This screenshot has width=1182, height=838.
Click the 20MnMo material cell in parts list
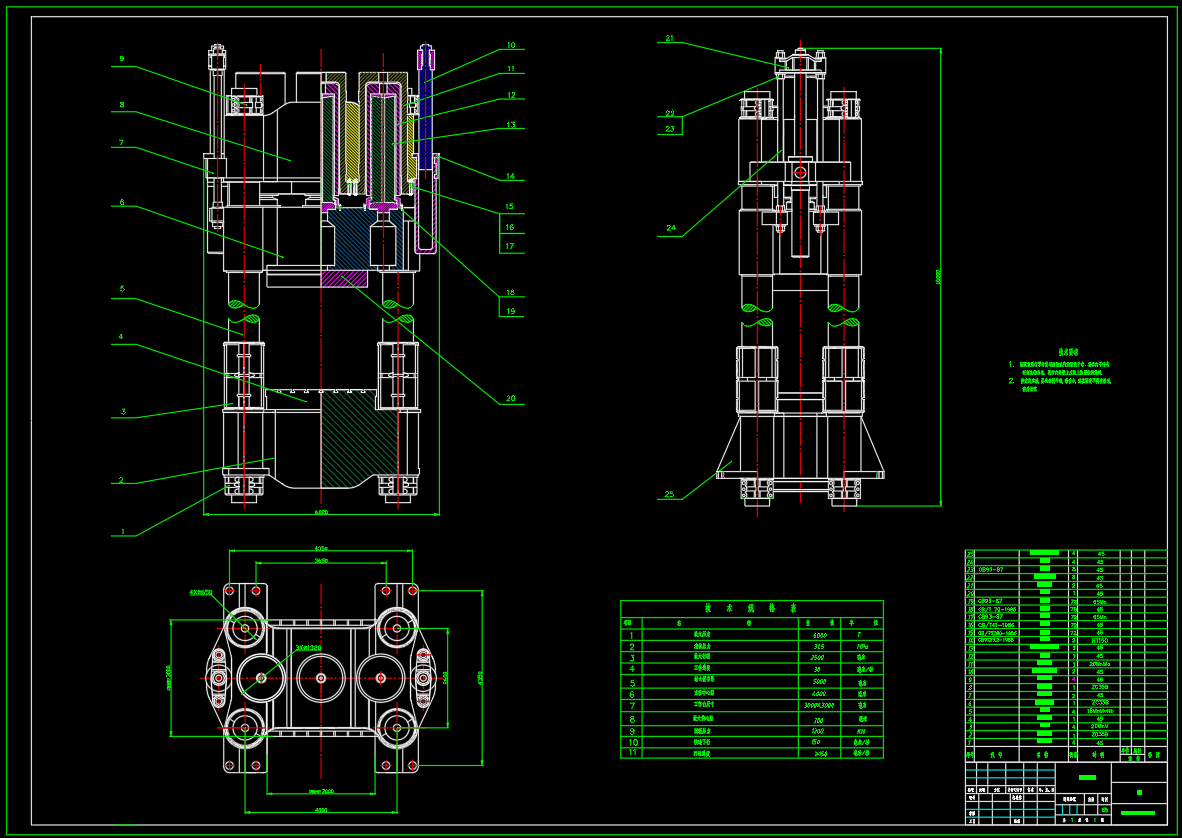click(1100, 664)
